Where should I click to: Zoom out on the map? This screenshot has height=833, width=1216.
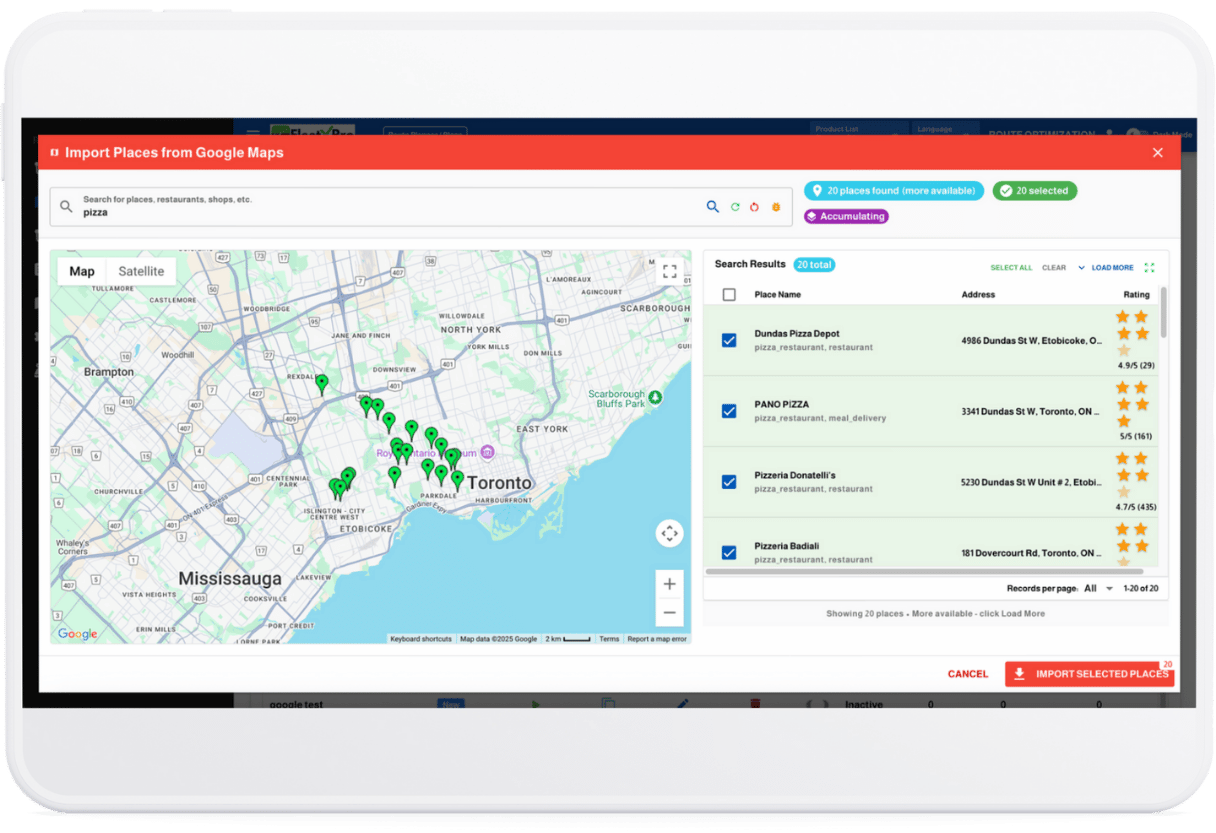click(670, 612)
